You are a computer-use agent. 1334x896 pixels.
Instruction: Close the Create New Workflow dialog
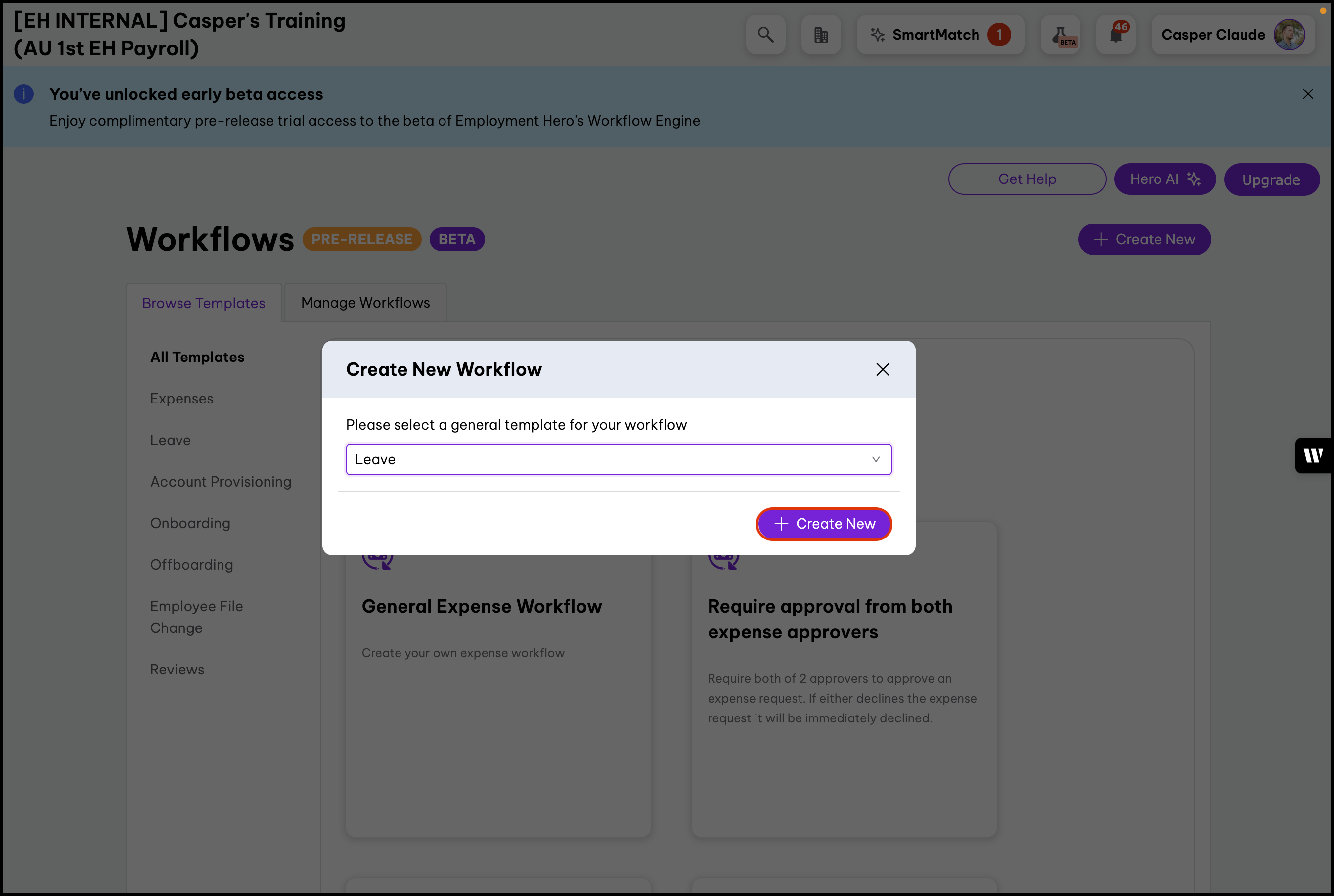pos(883,370)
